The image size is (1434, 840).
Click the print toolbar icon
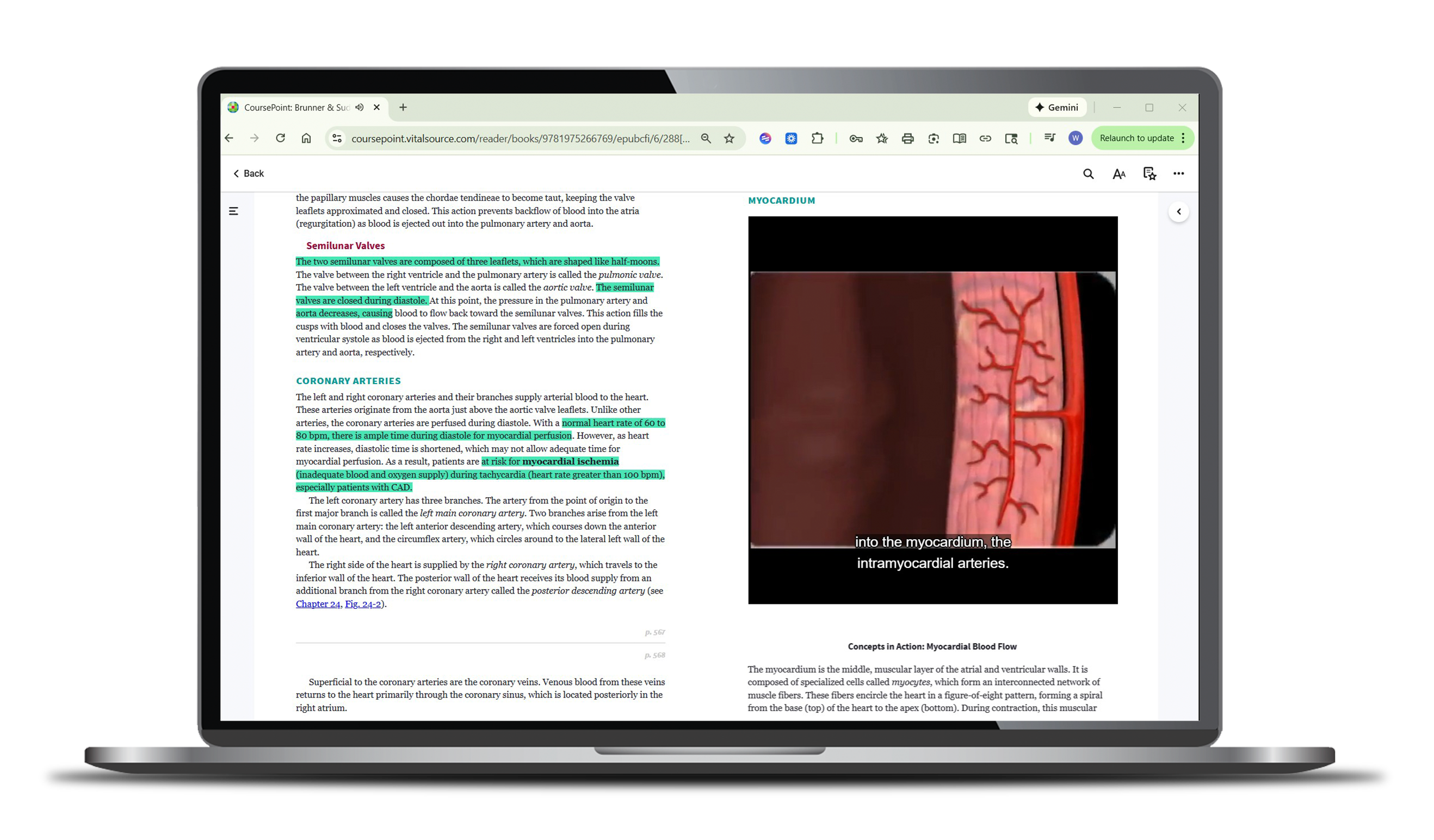pos(907,138)
